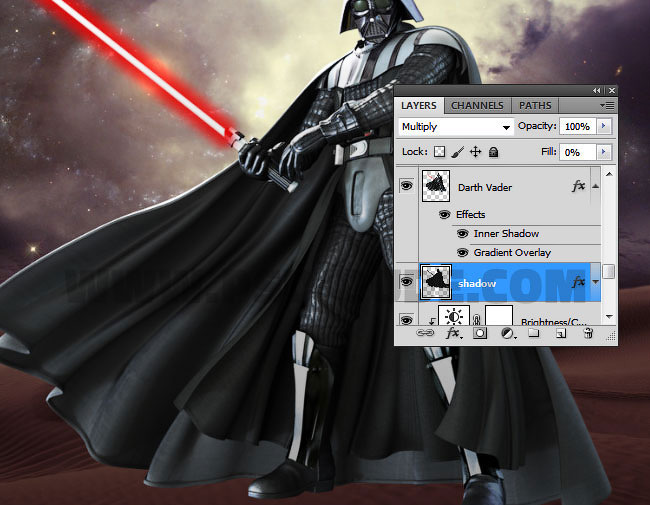Select the Brightness/C... layer name
The height and width of the screenshot is (505, 650).
553,322
